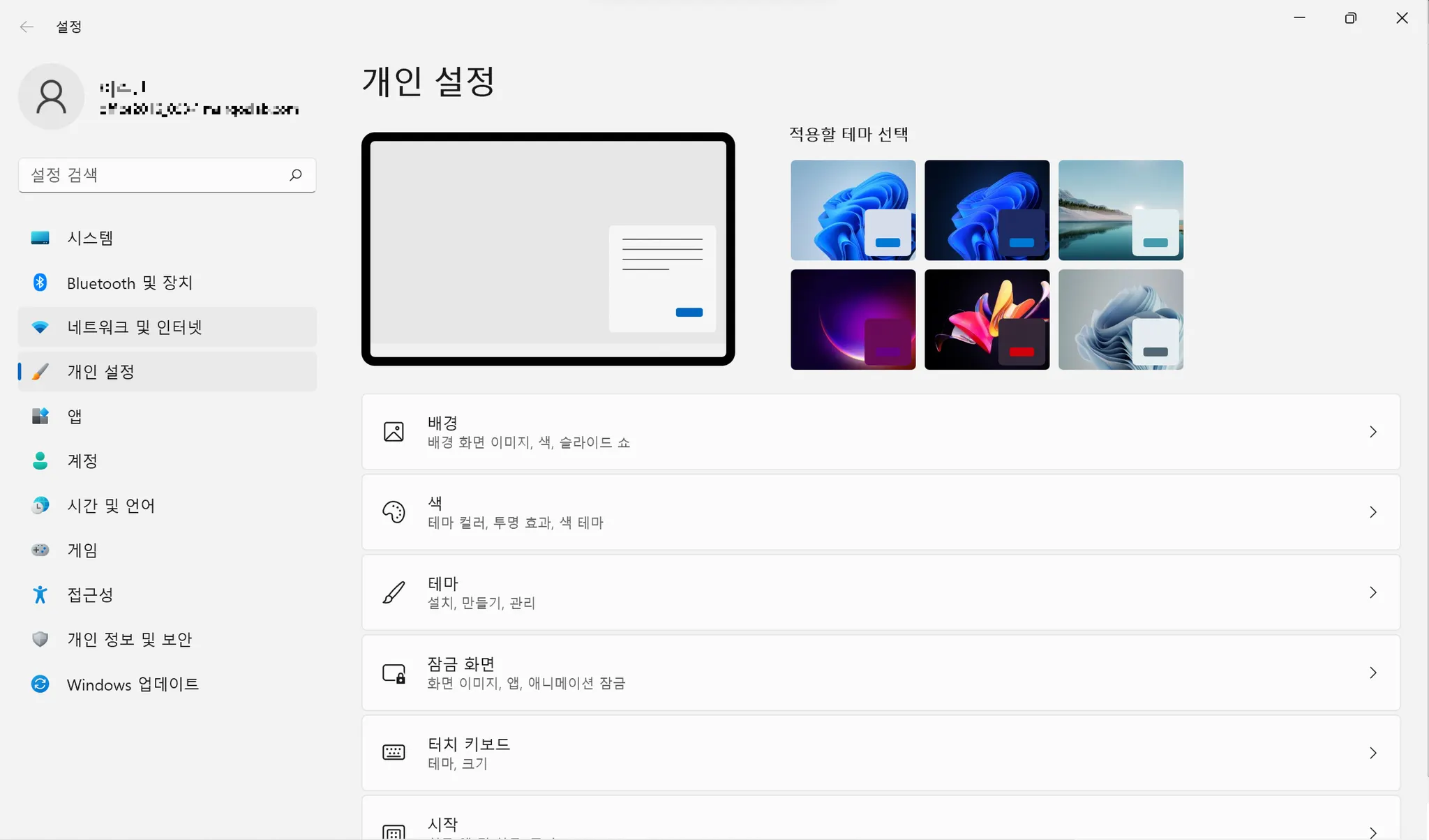Click the search magnifier icon
This screenshot has height=840, width=1429.
[296, 174]
